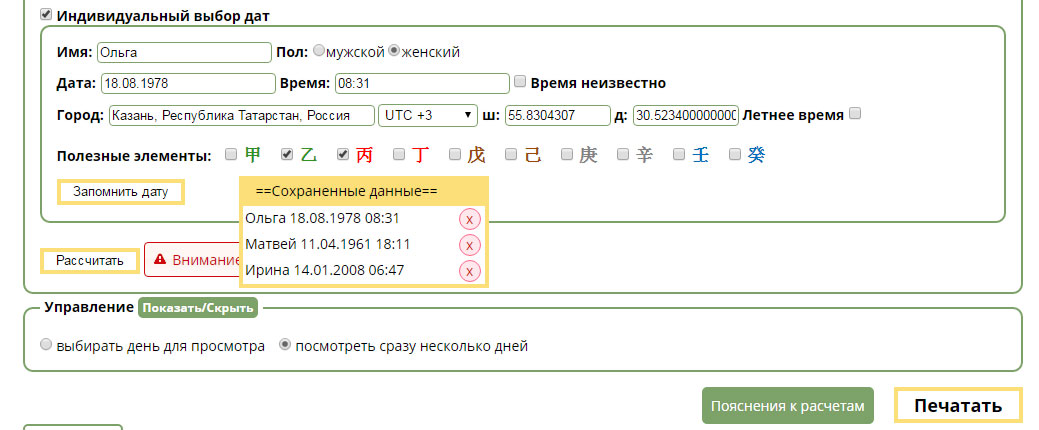Click the Рассчитать button

coord(90,260)
